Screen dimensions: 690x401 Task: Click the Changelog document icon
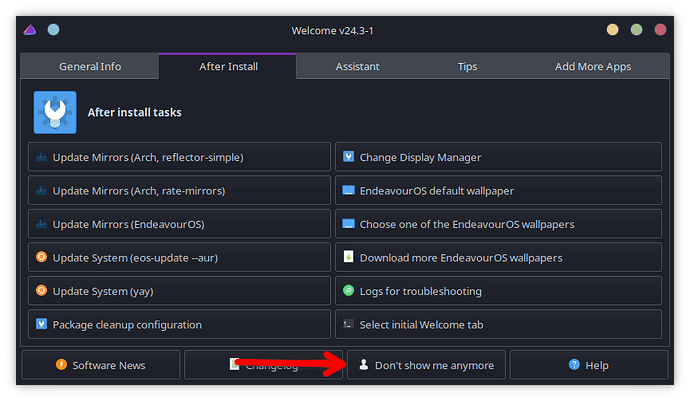235,364
